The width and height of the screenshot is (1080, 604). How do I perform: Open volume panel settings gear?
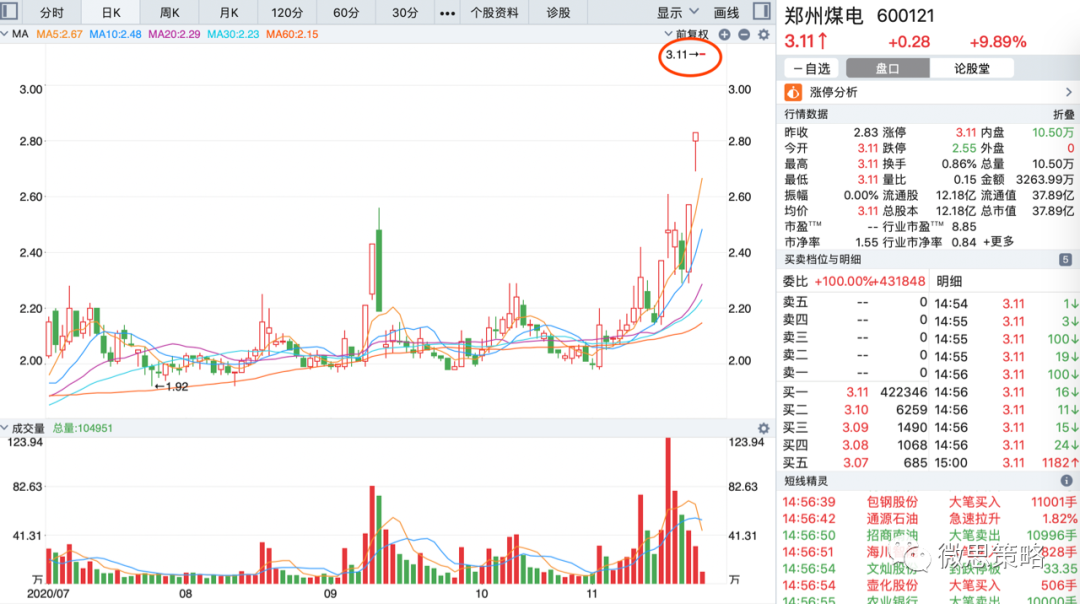764,429
